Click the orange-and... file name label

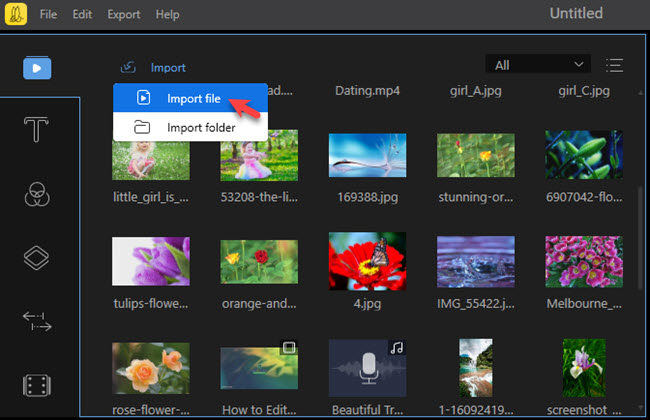pos(259,303)
